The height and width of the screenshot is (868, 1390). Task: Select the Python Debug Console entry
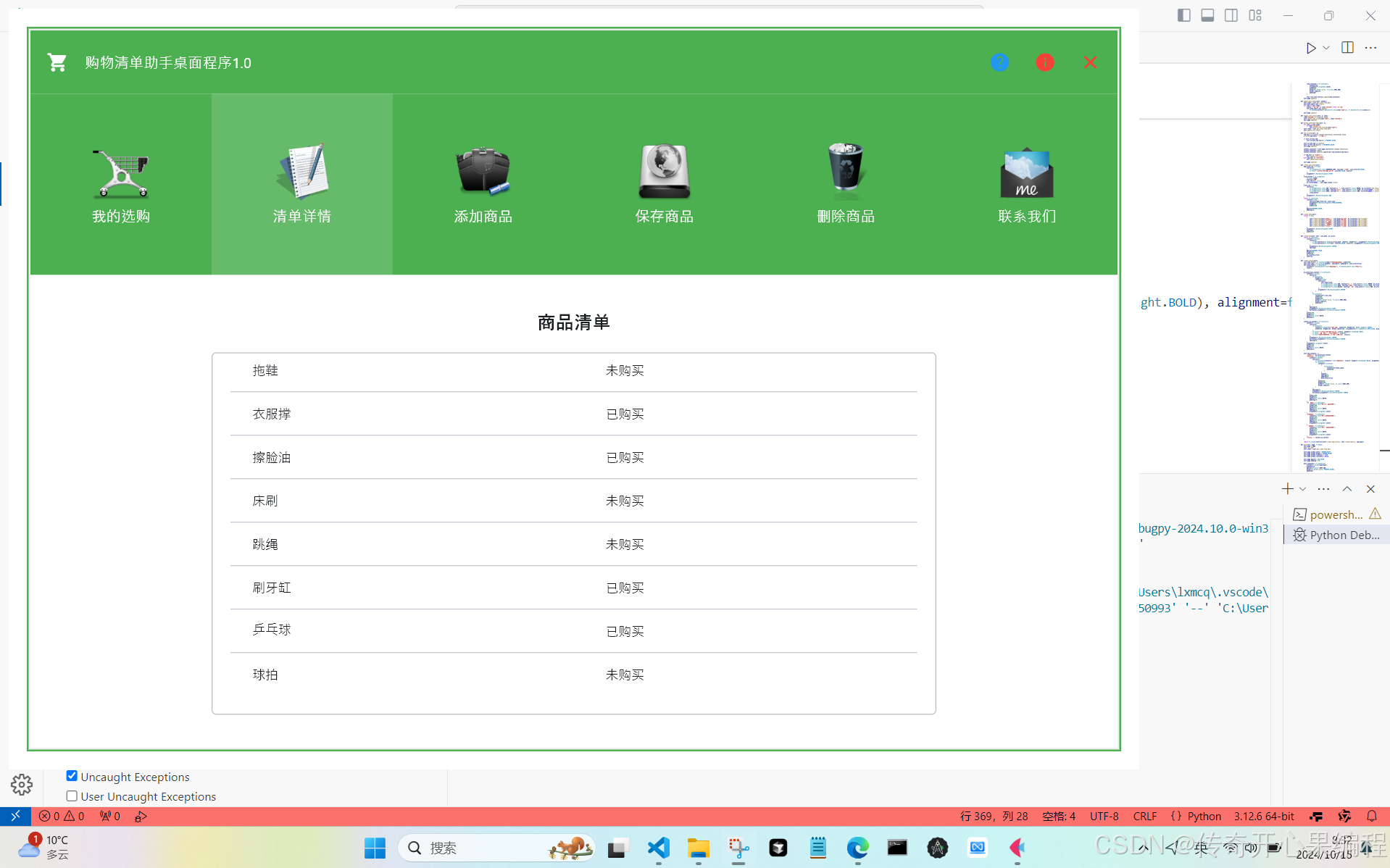click(x=1337, y=535)
